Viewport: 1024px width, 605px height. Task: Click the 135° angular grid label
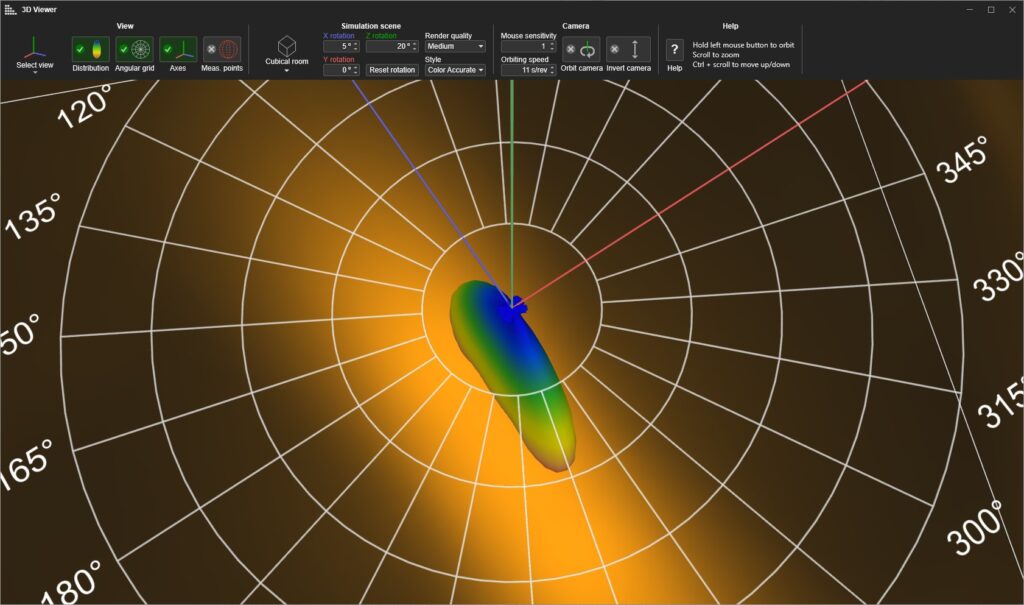pyautogui.click(x=34, y=216)
